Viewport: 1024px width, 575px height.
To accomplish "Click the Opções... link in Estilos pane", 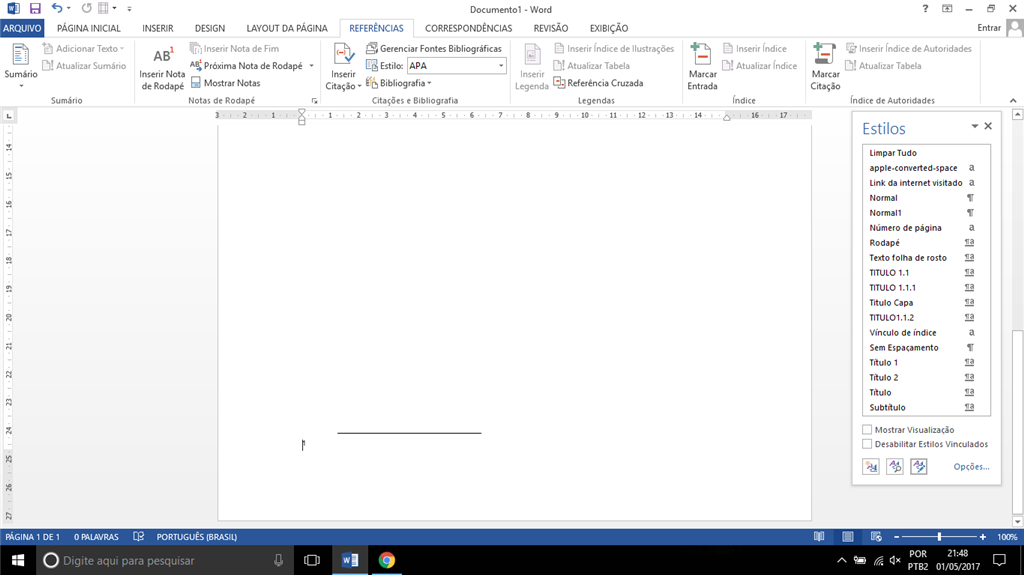I will 971,467.
